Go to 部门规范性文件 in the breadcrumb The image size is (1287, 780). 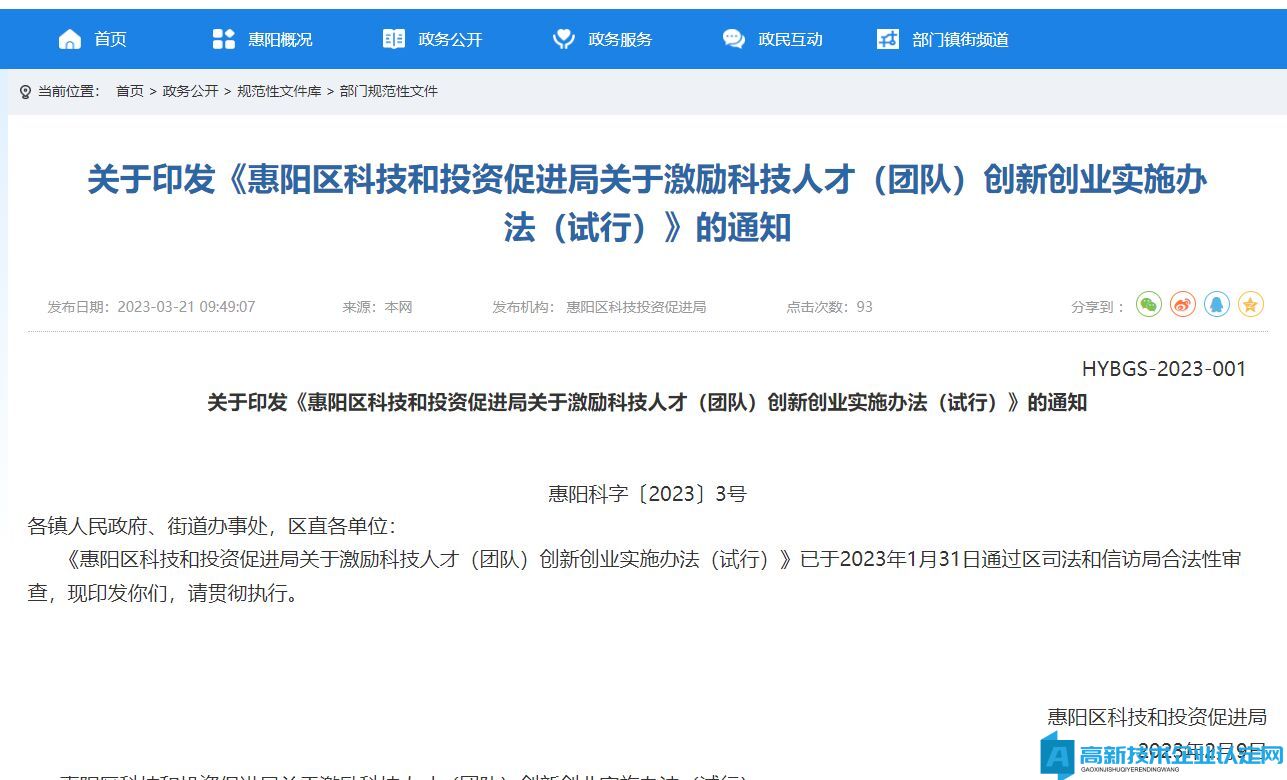pos(389,91)
